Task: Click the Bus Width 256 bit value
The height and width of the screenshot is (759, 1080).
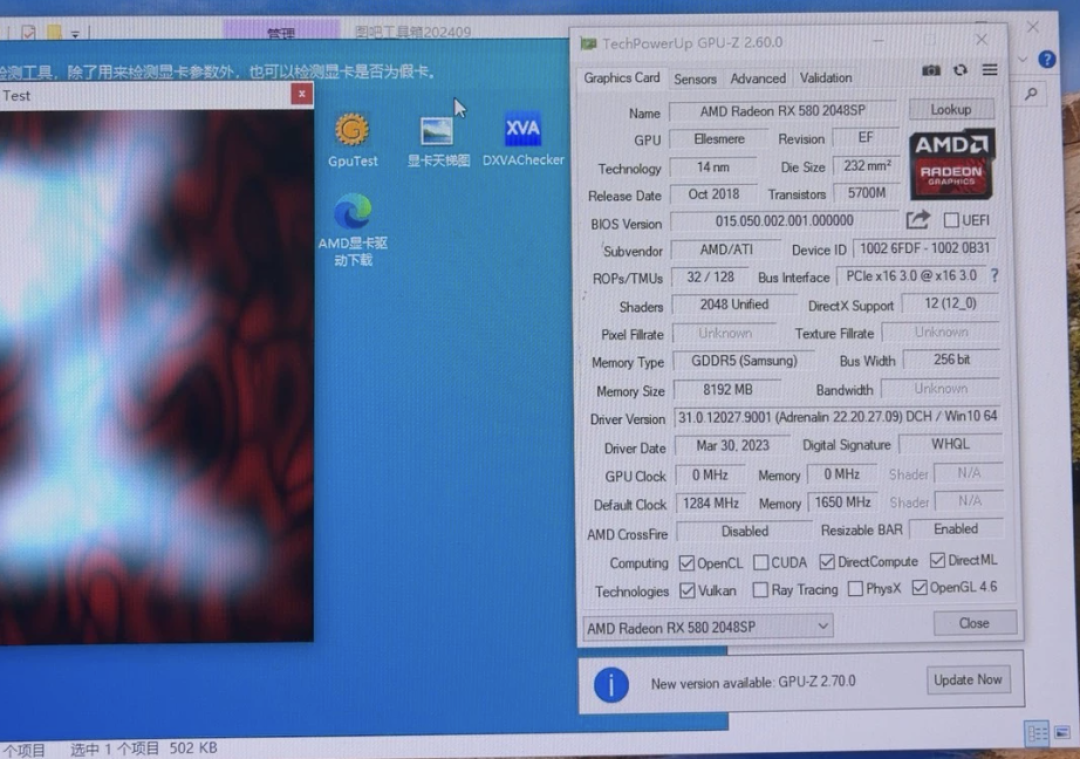Action: 951,360
